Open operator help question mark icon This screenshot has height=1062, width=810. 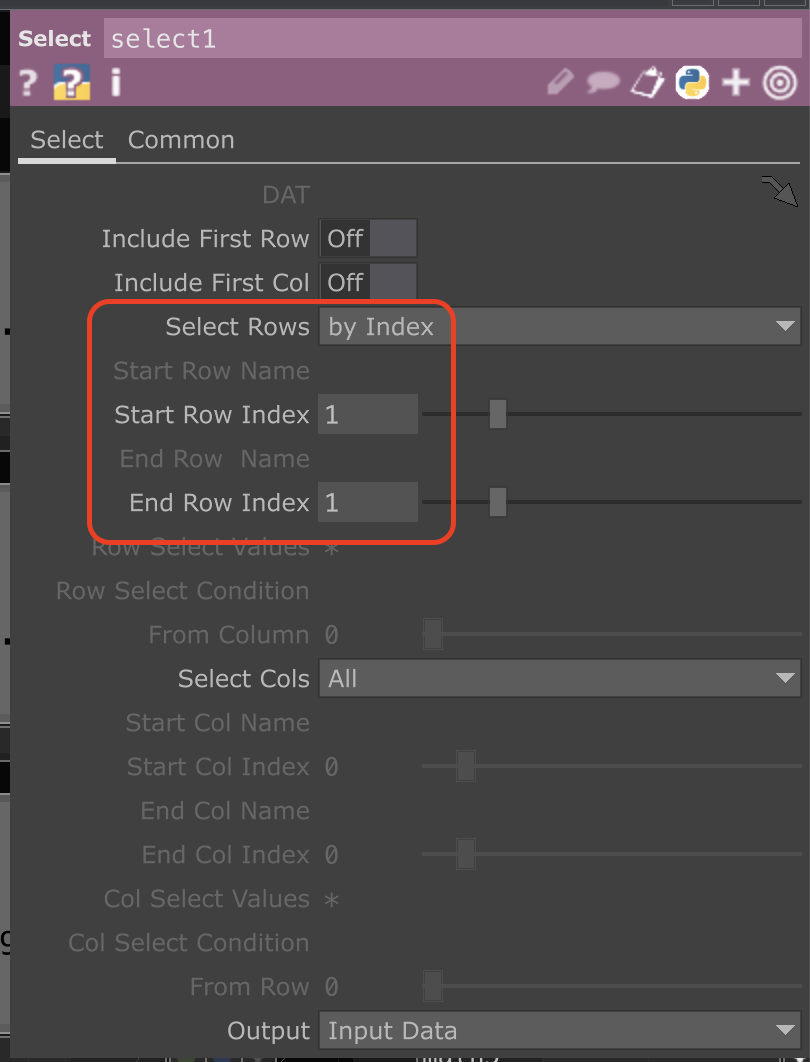click(28, 83)
